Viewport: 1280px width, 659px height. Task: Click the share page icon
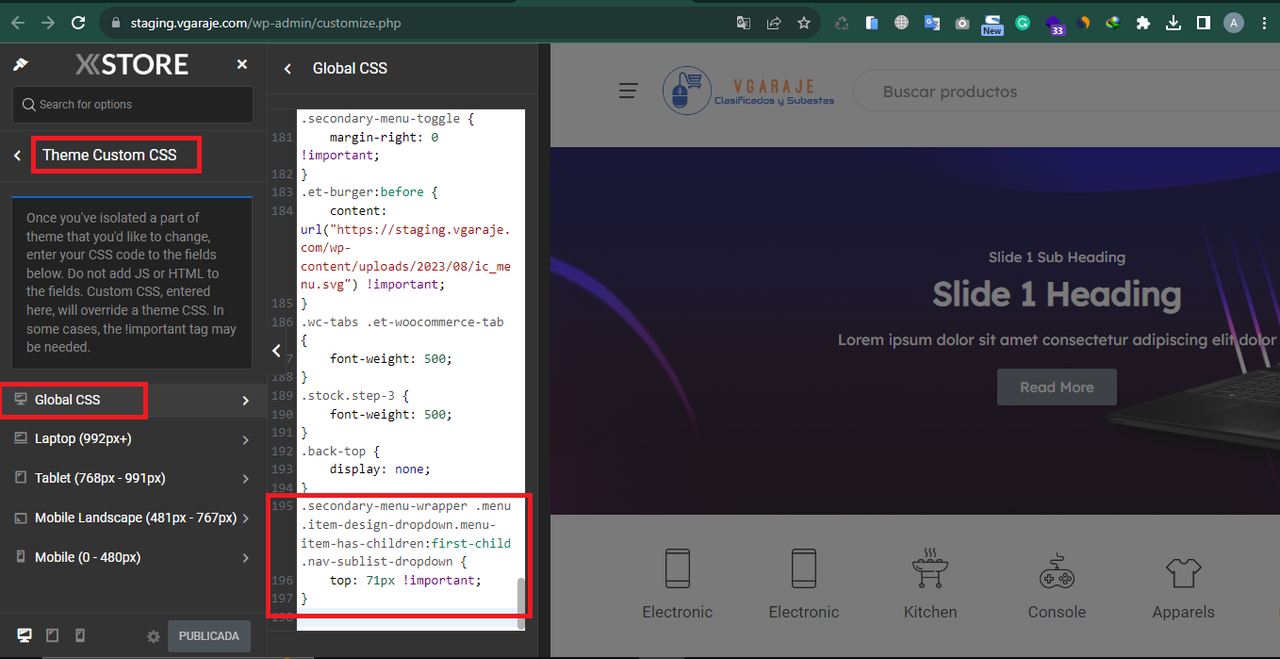774,22
